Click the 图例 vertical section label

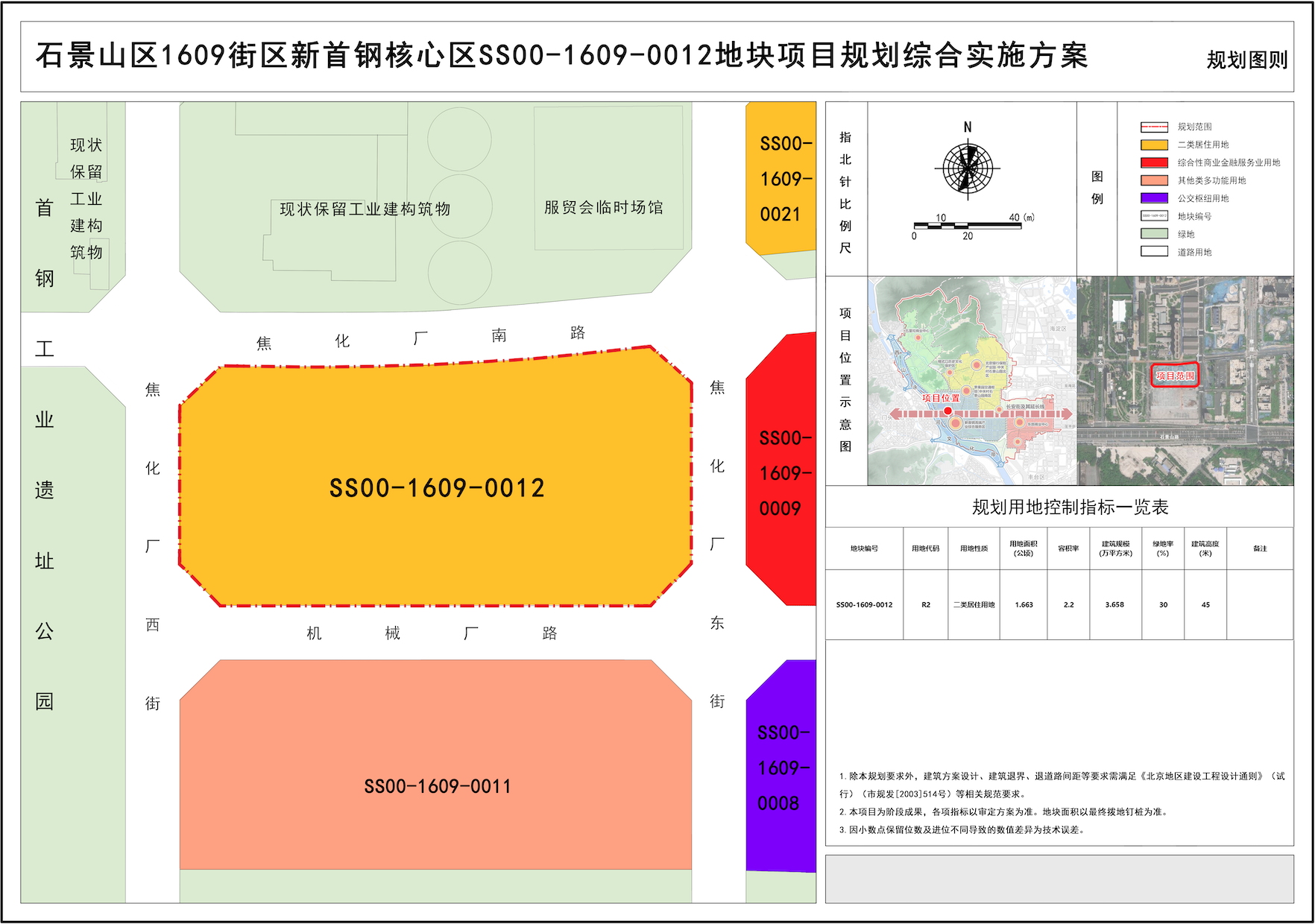[1097, 188]
